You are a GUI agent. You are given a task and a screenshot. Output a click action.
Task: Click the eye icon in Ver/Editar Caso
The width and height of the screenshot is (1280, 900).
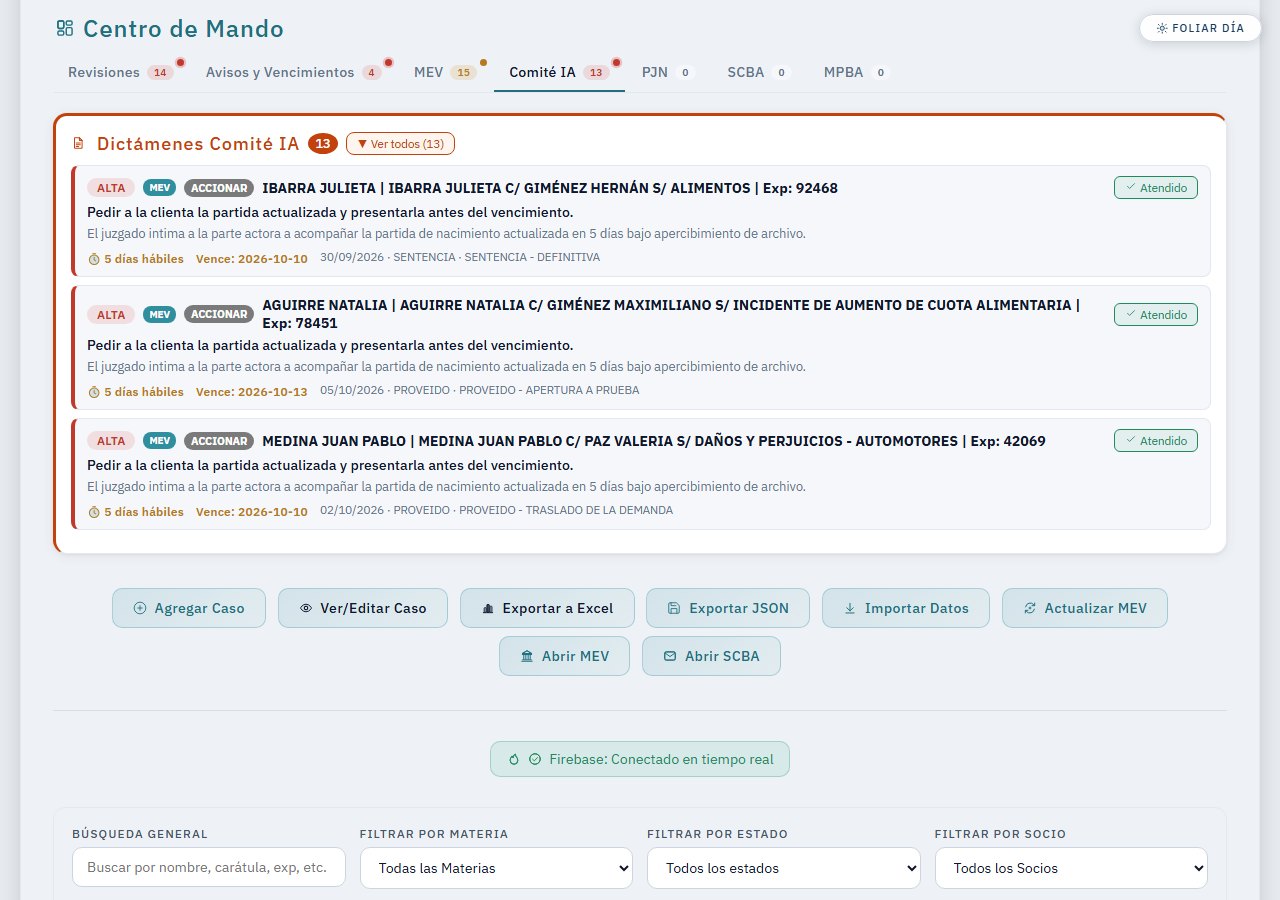coord(306,608)
